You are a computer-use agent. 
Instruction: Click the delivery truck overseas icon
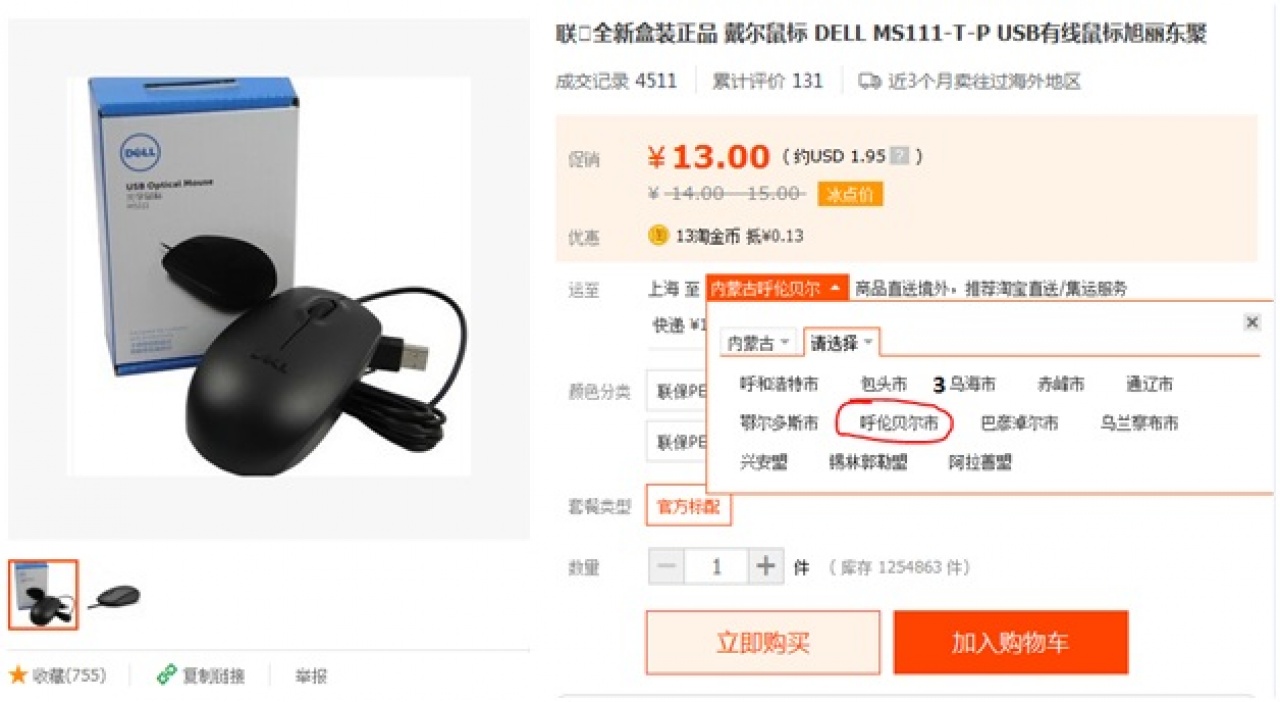tap(870, 81)
